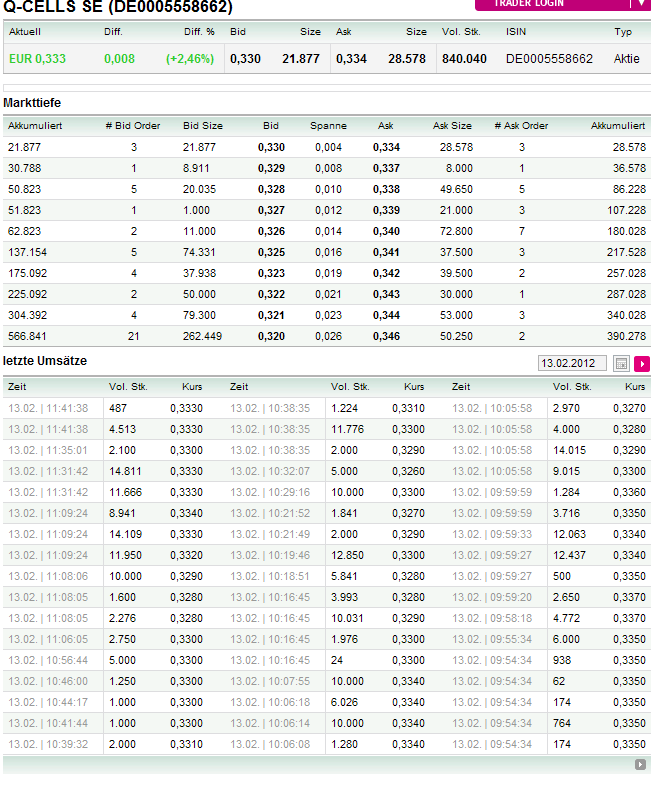Click the Q-CELLS SE page title
This screenshot has height=789, width=662.
[118, 8]
